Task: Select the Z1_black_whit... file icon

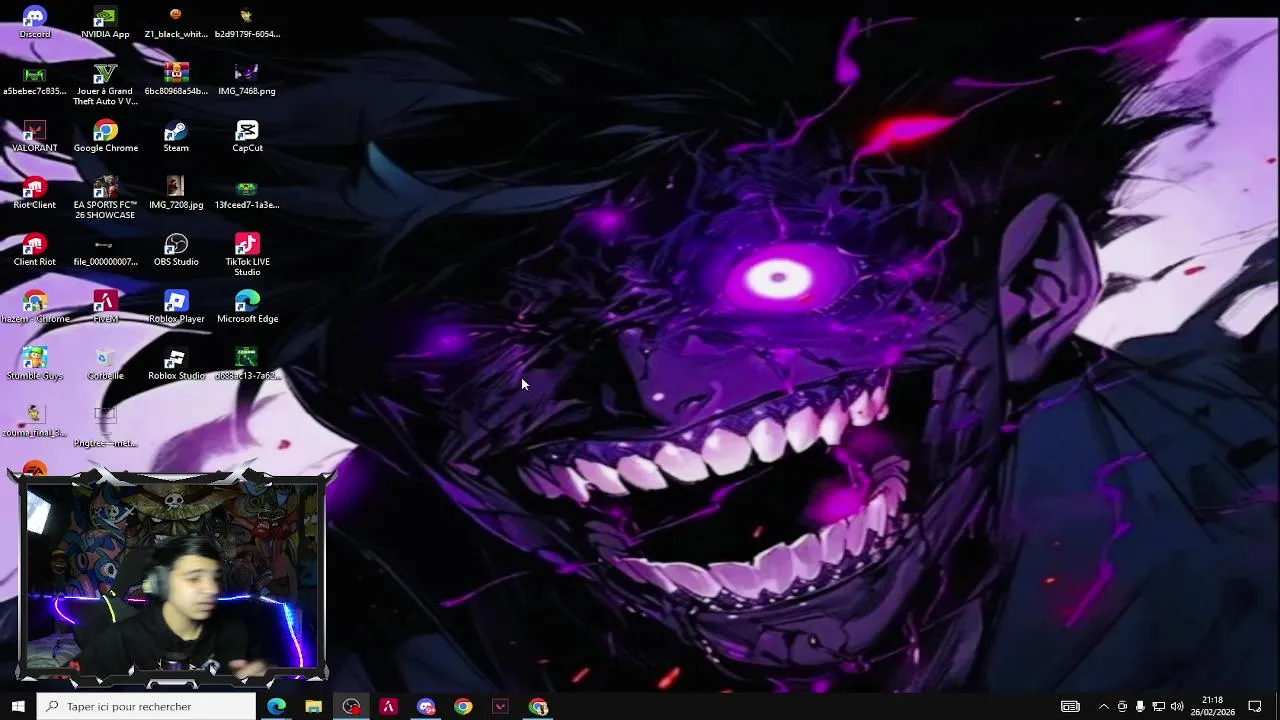Action: click(176, 23)
